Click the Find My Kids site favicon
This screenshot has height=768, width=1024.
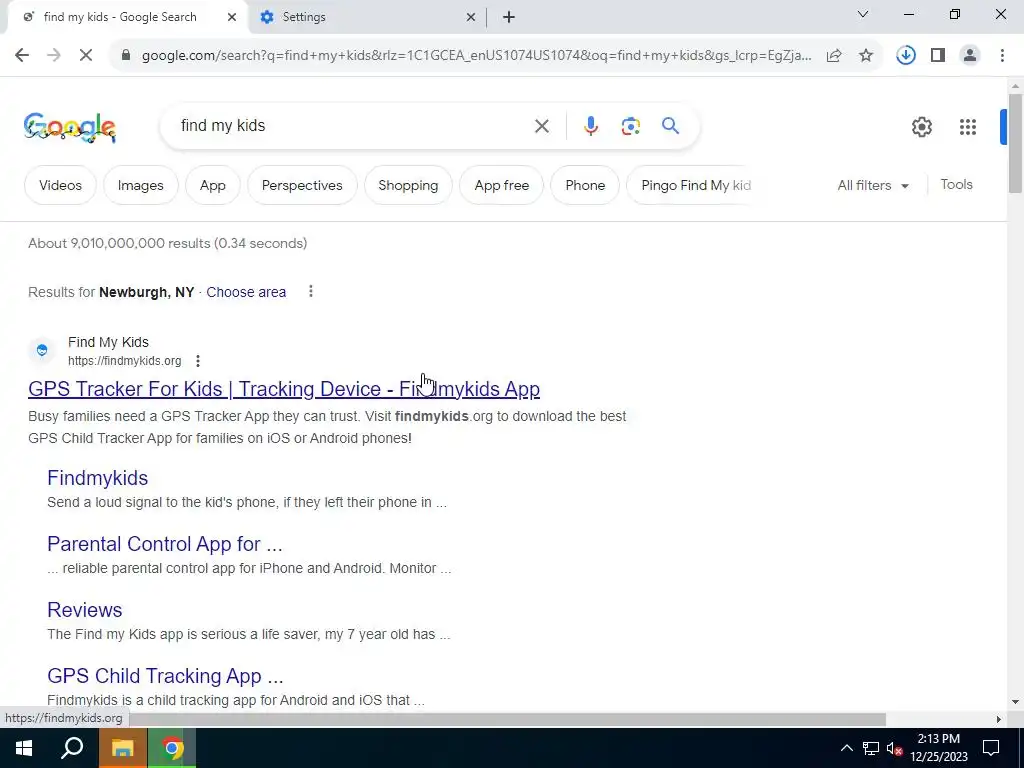(x=42, y=351)
